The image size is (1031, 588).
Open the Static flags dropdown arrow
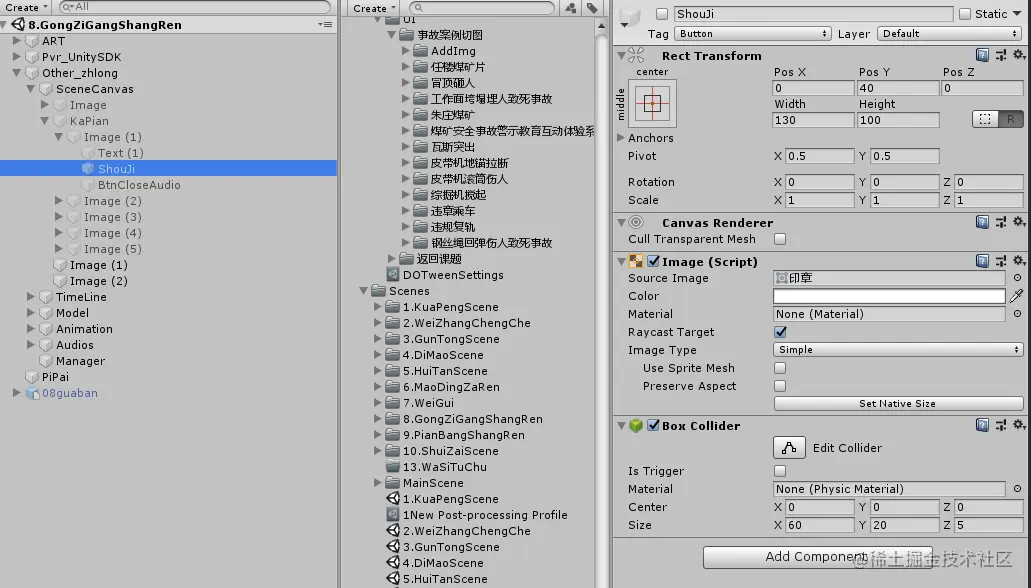(1017, 14)
